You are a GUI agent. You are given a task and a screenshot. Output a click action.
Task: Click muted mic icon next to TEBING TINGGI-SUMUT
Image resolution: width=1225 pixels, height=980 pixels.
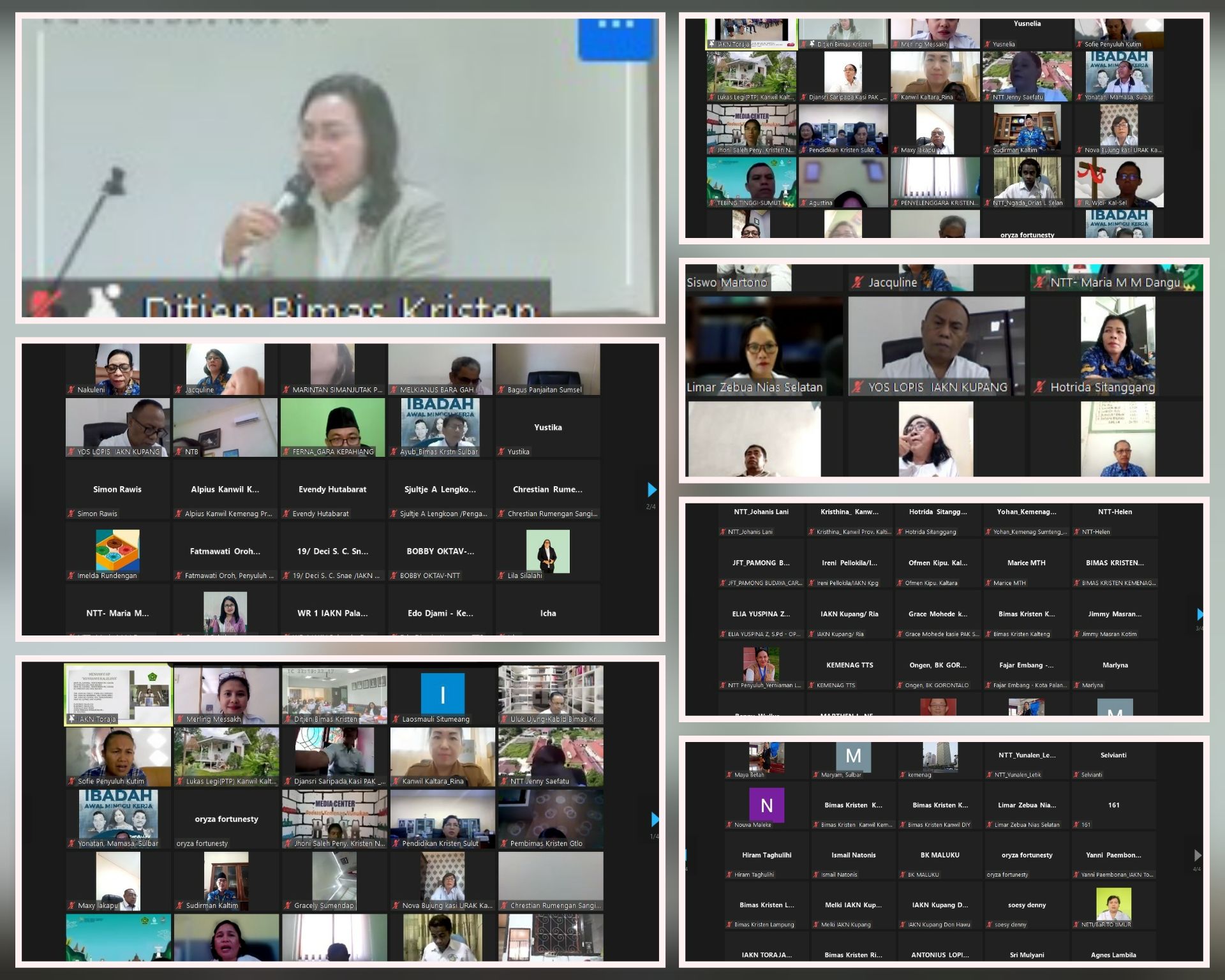point(711,203)
